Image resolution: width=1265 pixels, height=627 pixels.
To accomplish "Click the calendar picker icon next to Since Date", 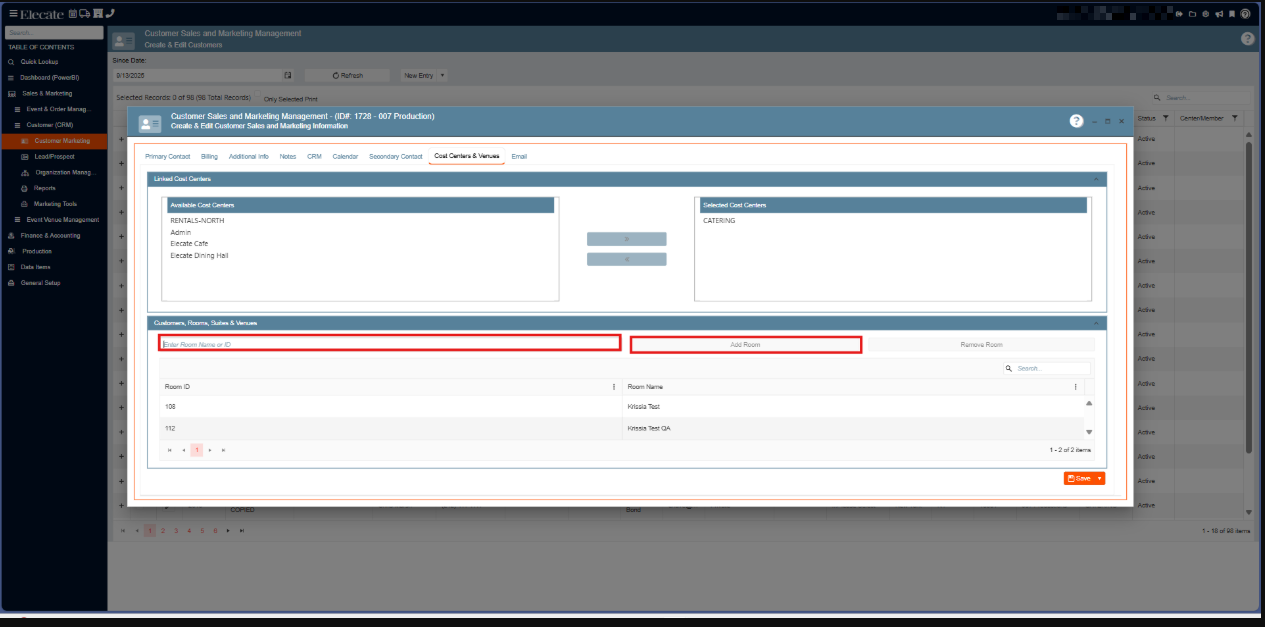I will [x=287, y=75].
